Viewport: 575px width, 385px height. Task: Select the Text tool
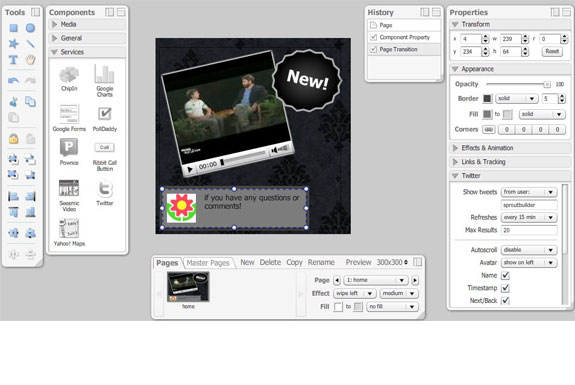point(13,59)
